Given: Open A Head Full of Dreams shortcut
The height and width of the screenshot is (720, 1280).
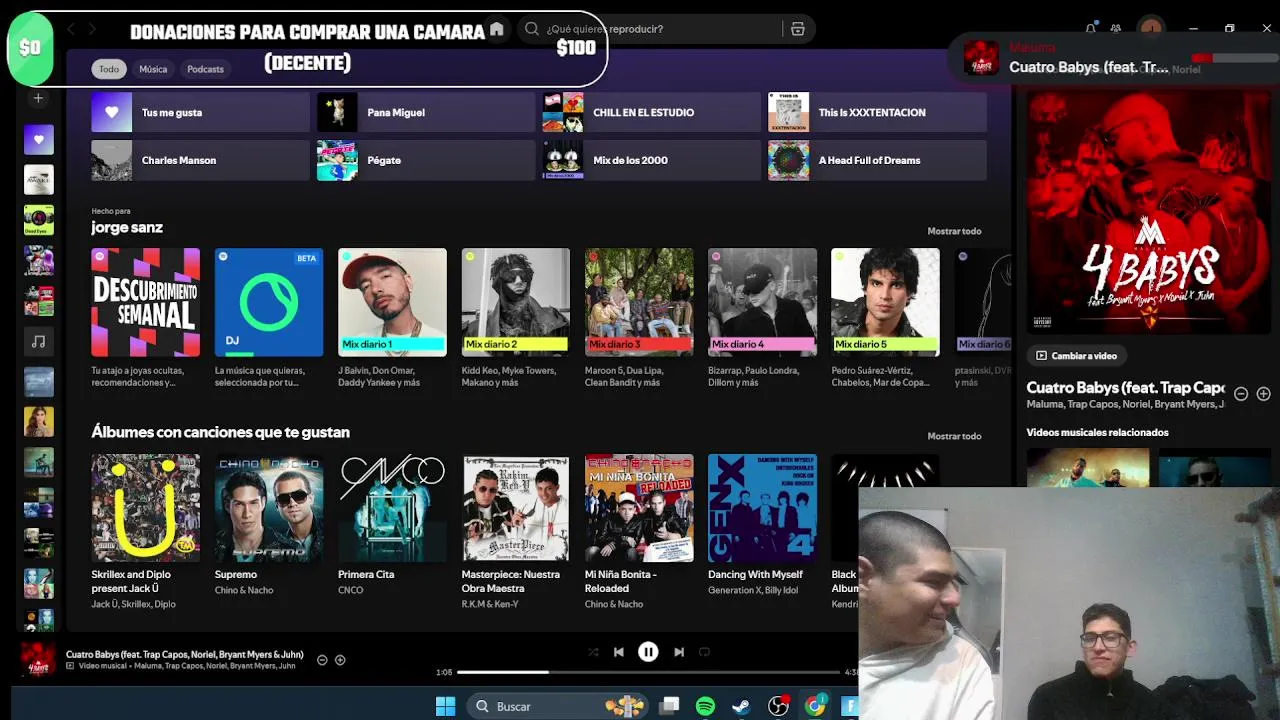Looking at the screenshot, I should tap(877, 160).
